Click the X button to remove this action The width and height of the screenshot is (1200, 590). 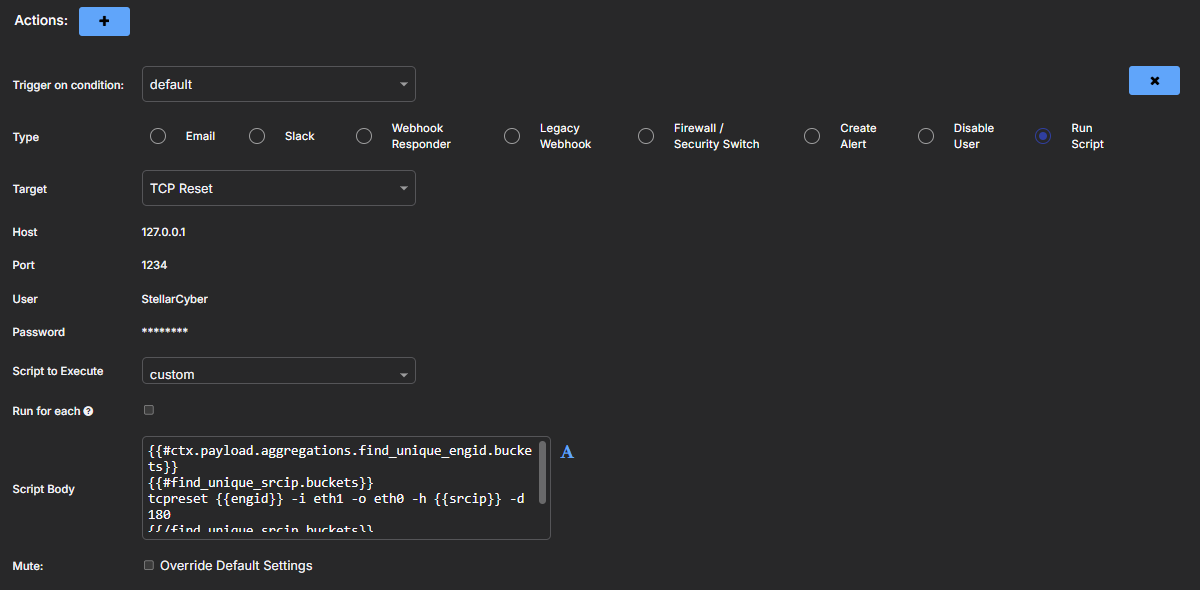(1154, 80)
